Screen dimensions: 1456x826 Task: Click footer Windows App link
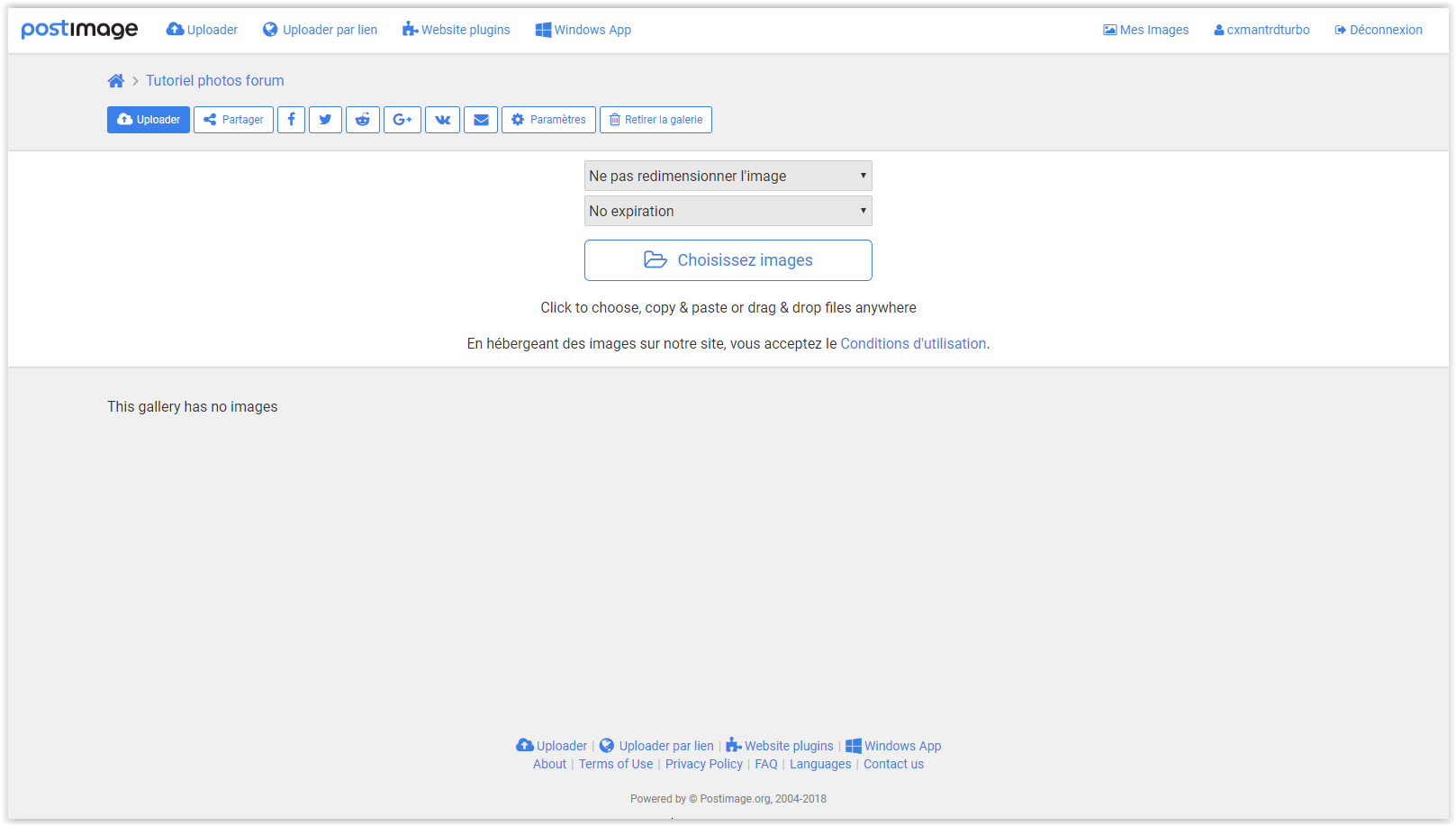[x=893, y=746]
